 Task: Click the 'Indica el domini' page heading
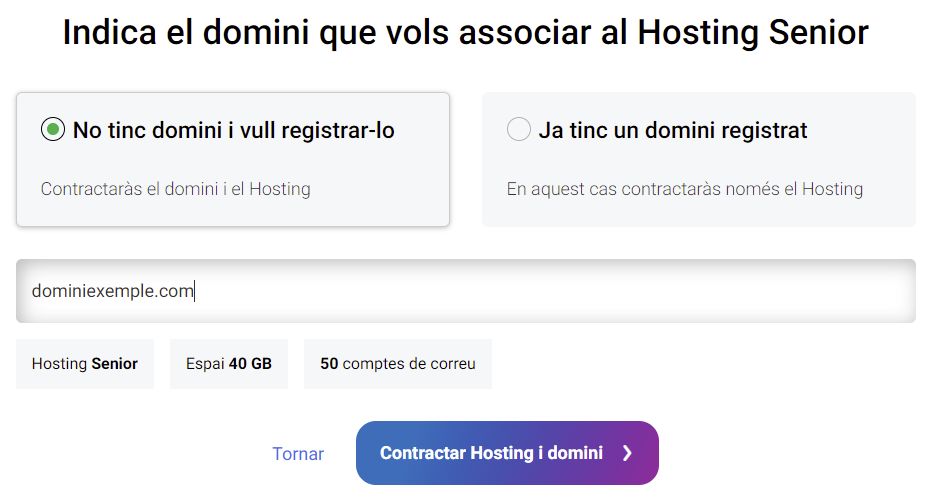click(465, 32)
